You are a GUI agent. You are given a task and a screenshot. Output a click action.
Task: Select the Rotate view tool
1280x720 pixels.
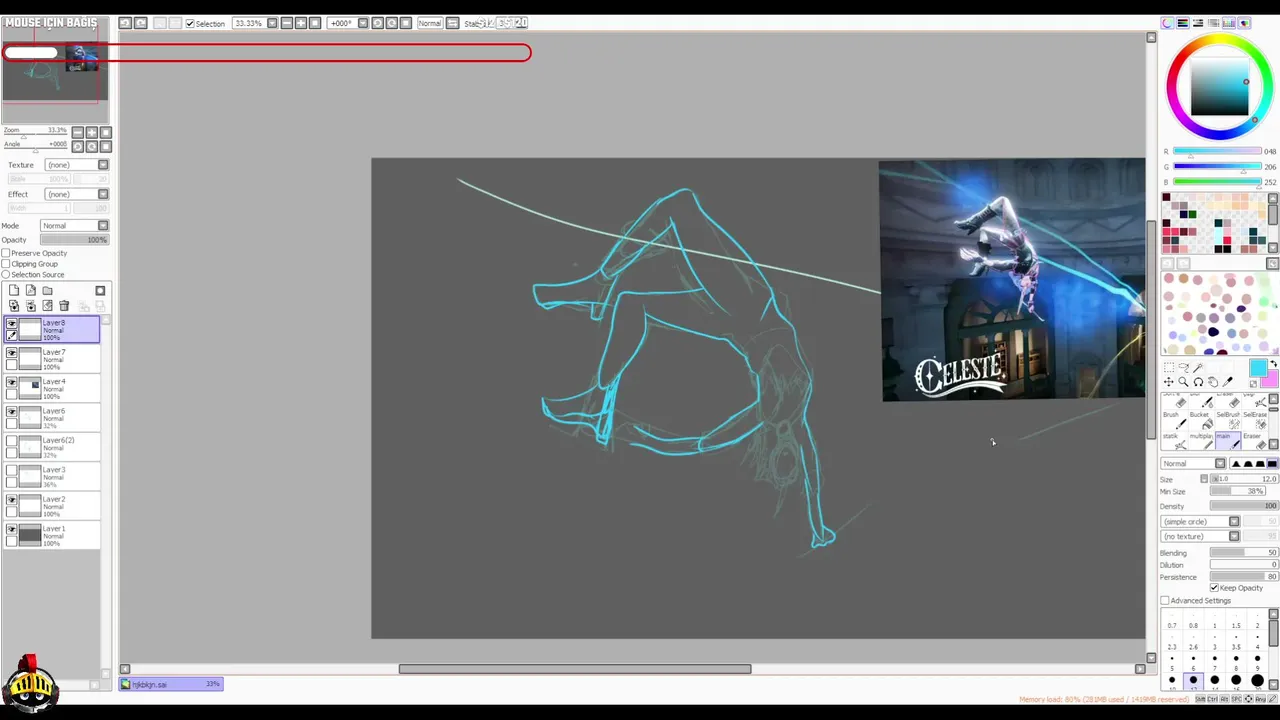(x=1198, y=382)
